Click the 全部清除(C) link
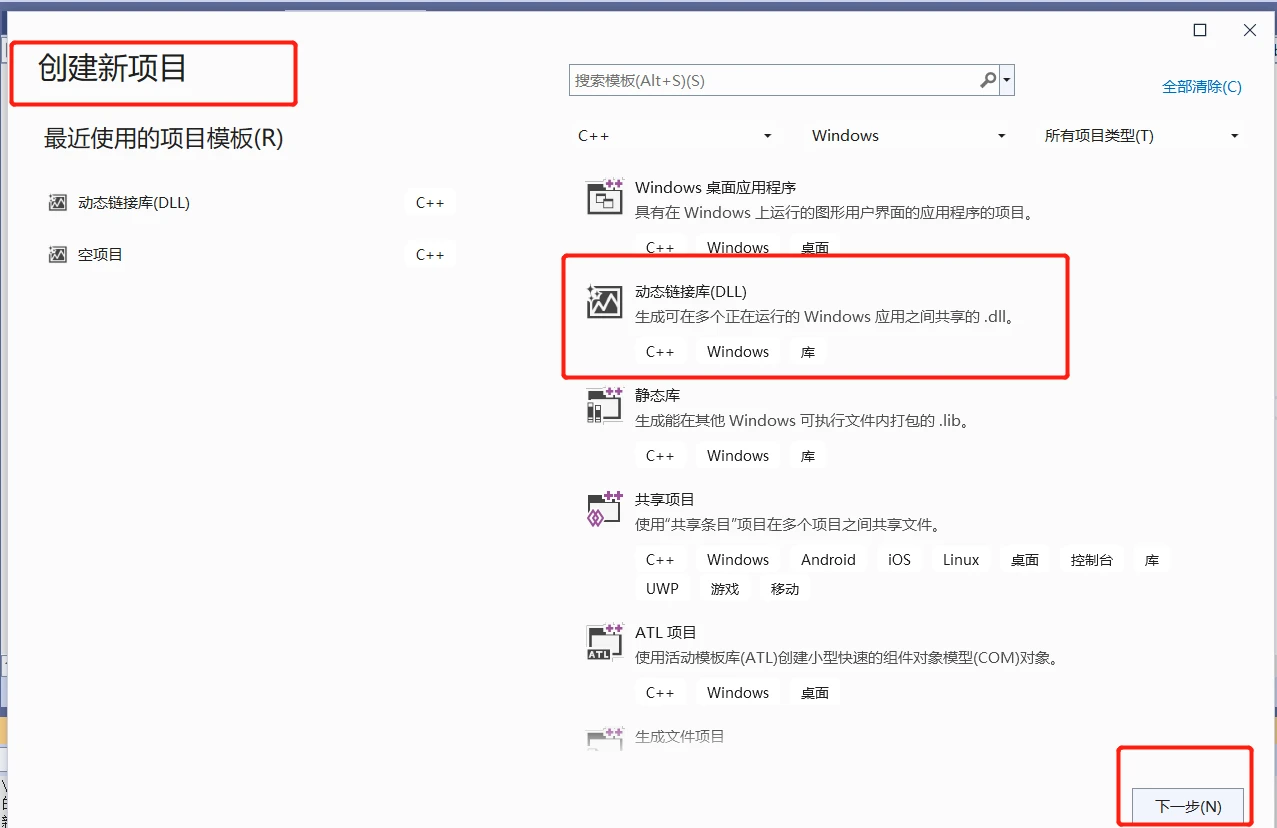1277x828 pixels. (1201, 87)
